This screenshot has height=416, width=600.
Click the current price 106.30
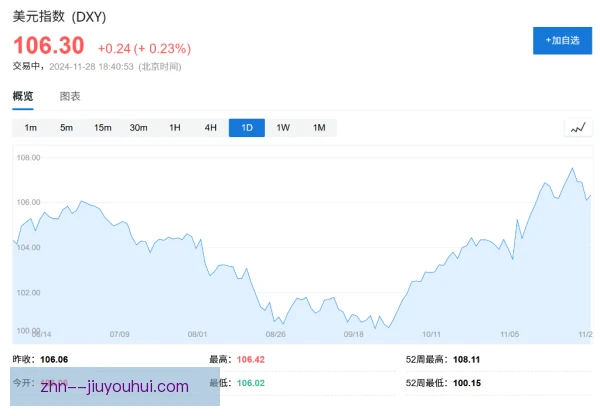tap(49, 46)
